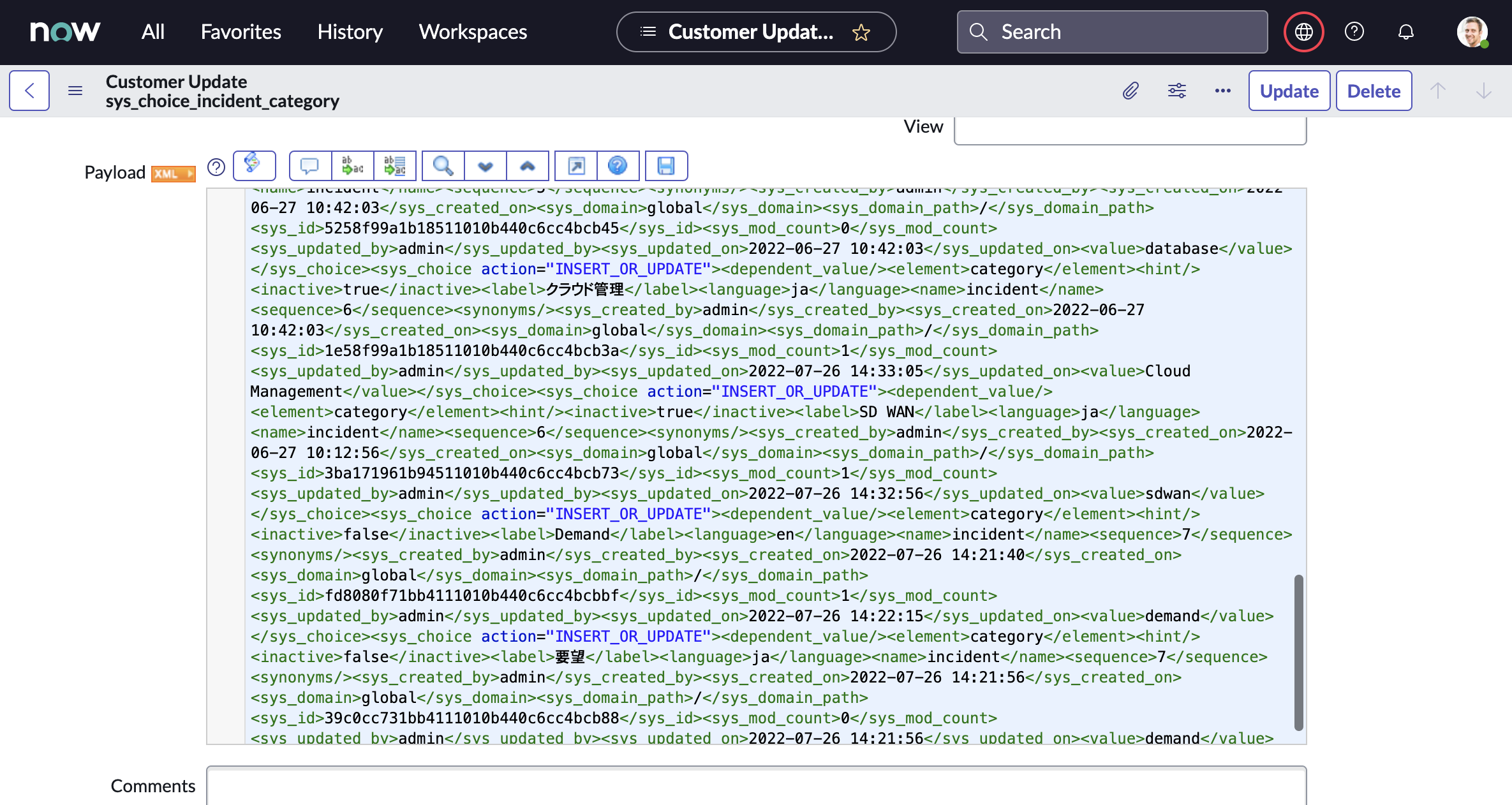Toggle the syntax highlighting editor button
This screenshot has width=1512, height=805.
(x=254, y=166)
